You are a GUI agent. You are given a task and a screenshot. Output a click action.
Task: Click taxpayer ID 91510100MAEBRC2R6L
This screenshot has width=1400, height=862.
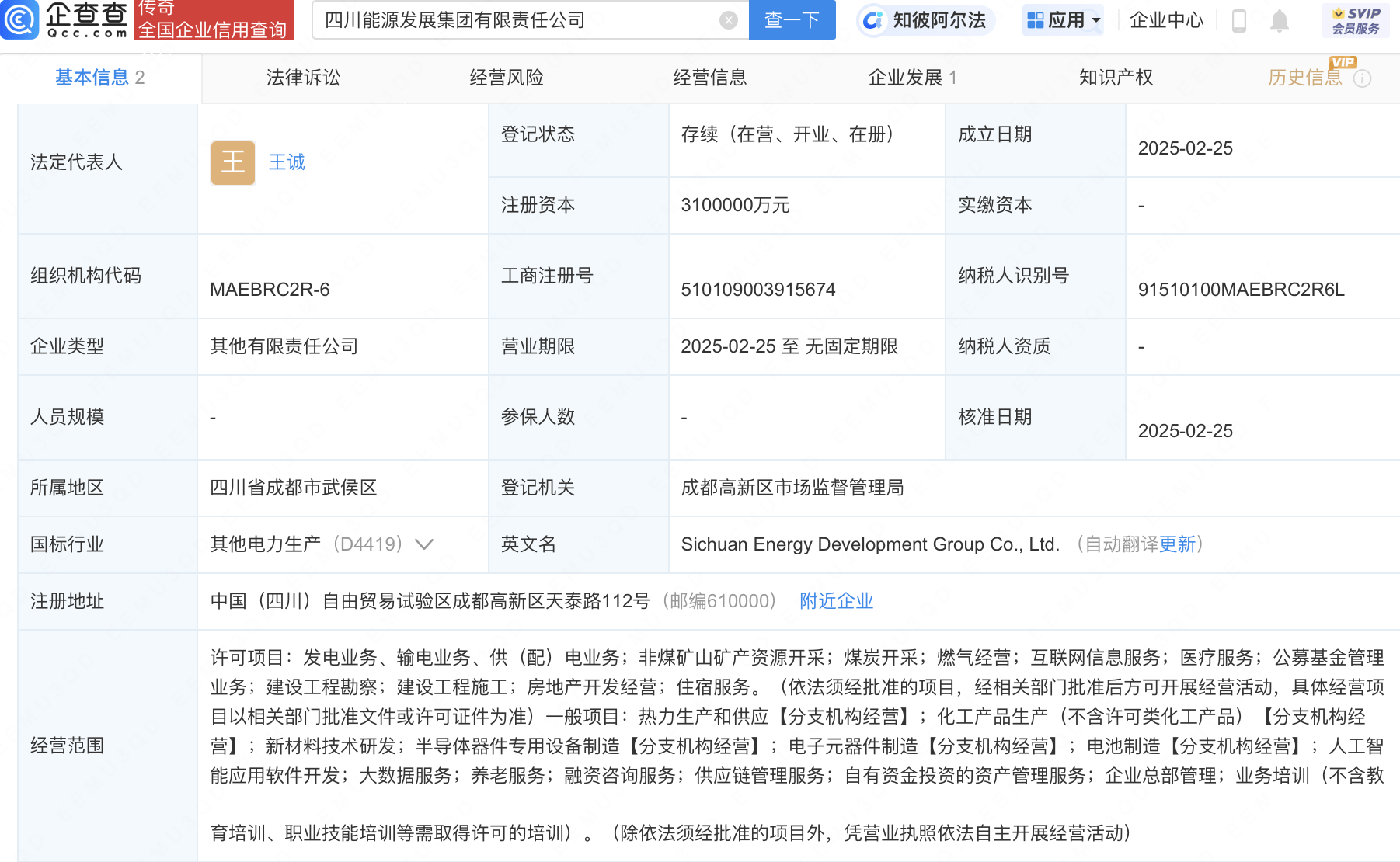click(1241, 290)
